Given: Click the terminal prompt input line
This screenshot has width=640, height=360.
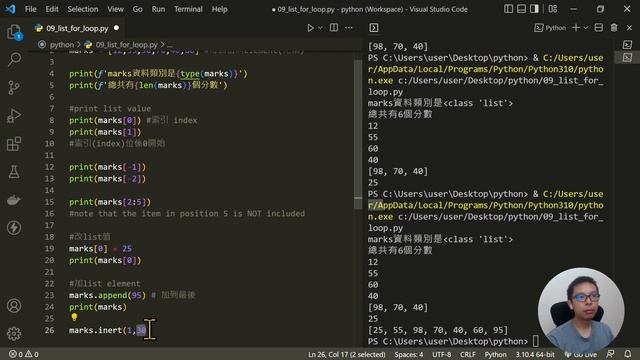Looking at the screenshot, I should (x=453, y=341).
